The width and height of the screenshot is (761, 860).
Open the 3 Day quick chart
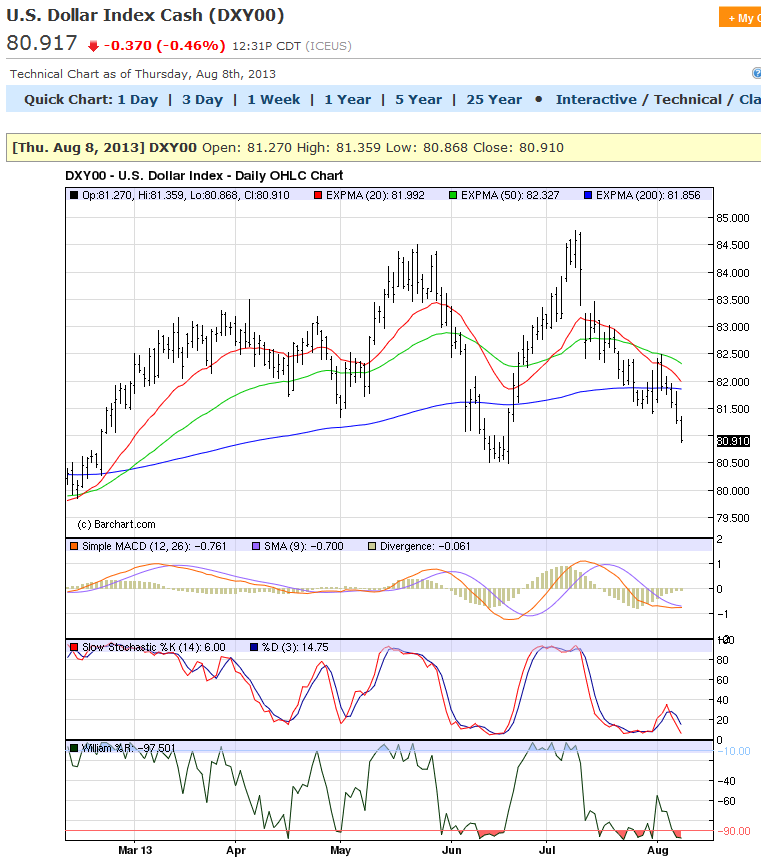[202, 100]
